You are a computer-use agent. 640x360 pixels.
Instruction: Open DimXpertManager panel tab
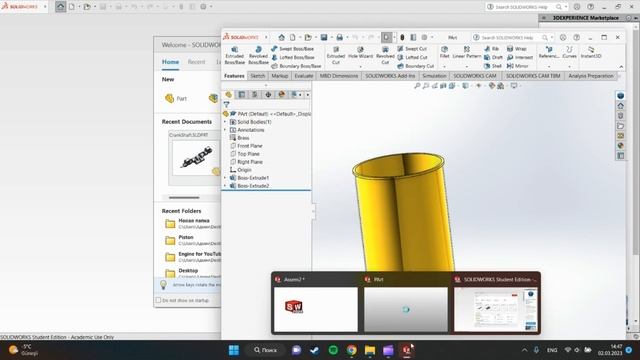coord(268,95)
